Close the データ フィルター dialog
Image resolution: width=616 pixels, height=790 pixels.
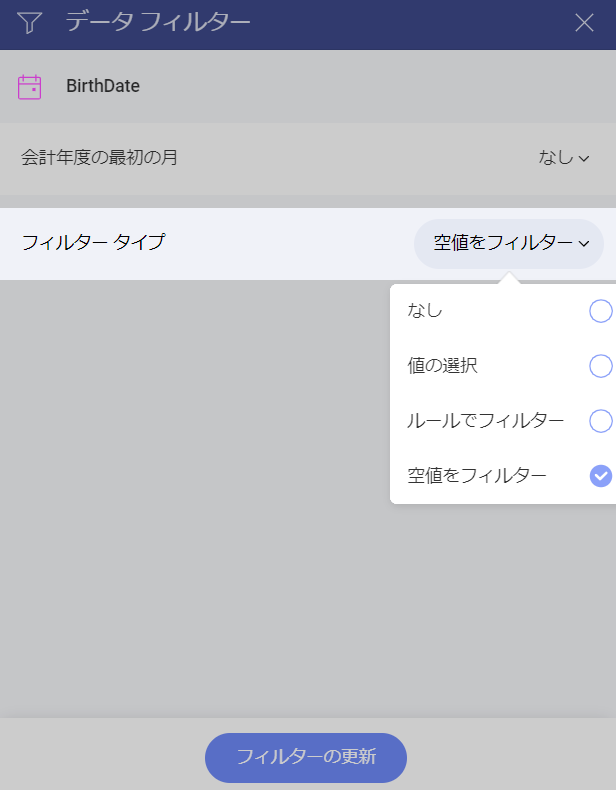point(584,23)
